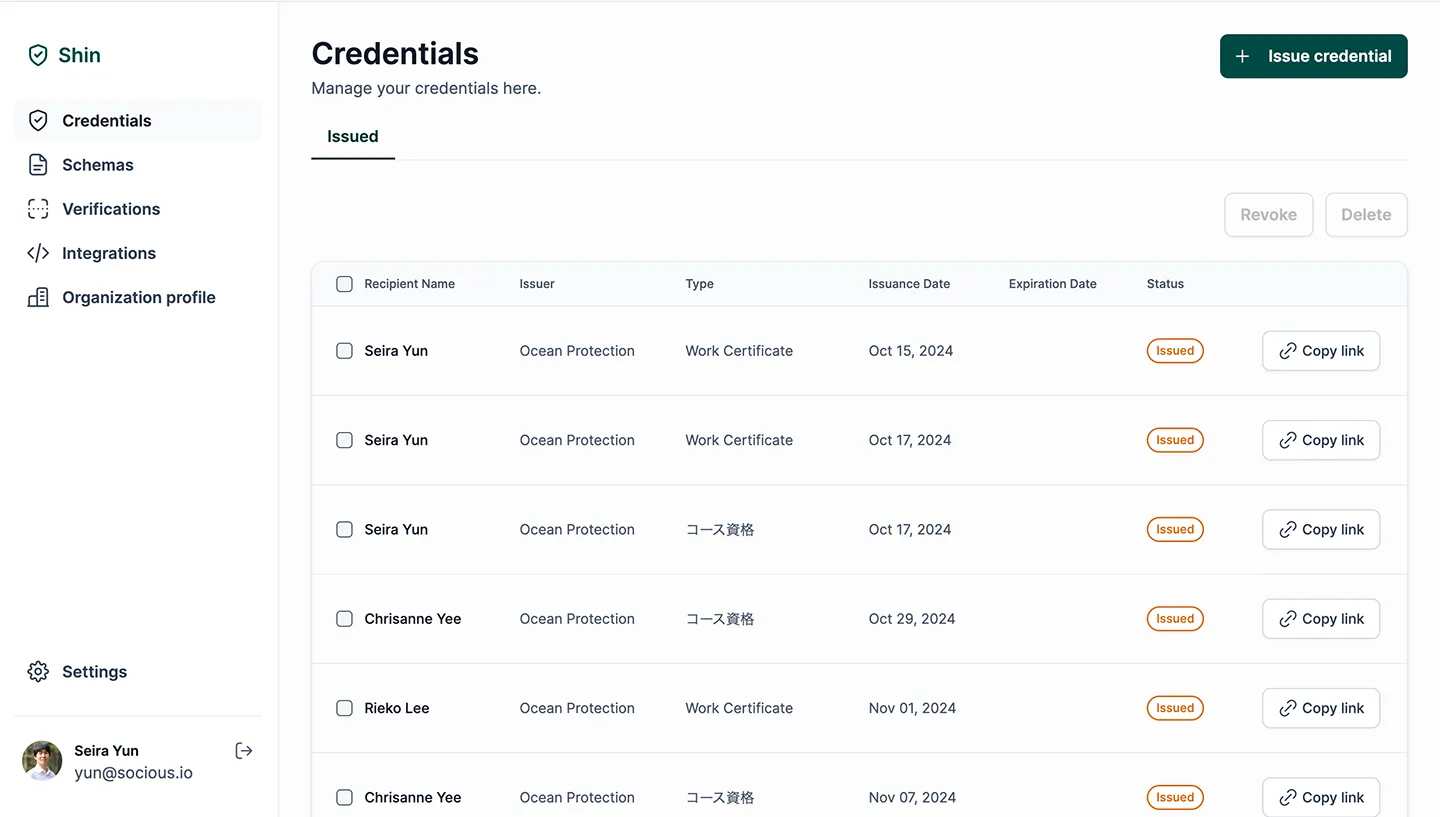Screen dimensions: 1440x817
Task: Select the checkbox for the first Seira Yun row
Action: pyautogui.click(x=344, y=351)
